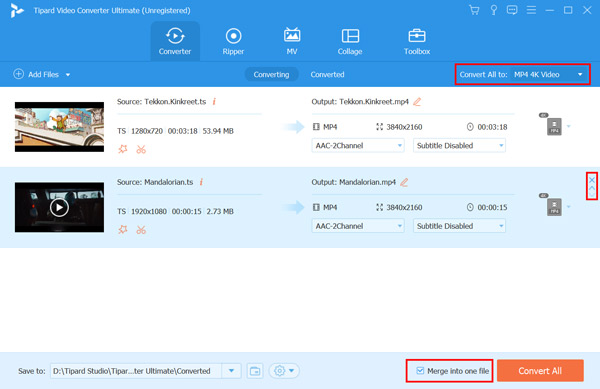The width and height of the screenshot is (600, 389).
Task: Expand the Save to path dropdown
Action: 232,371
